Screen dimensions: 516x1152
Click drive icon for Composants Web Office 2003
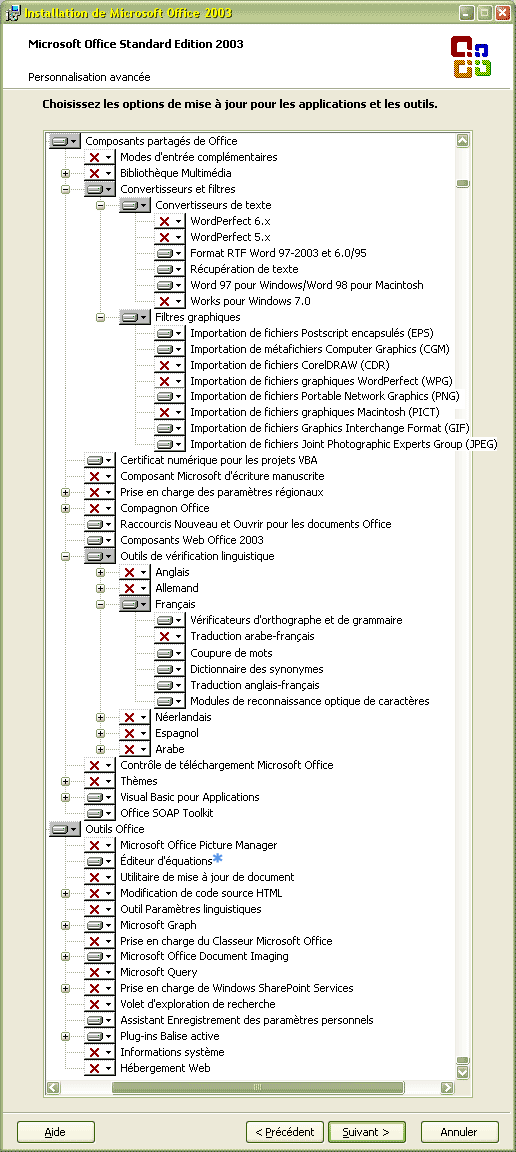click(x=94, y=540)
